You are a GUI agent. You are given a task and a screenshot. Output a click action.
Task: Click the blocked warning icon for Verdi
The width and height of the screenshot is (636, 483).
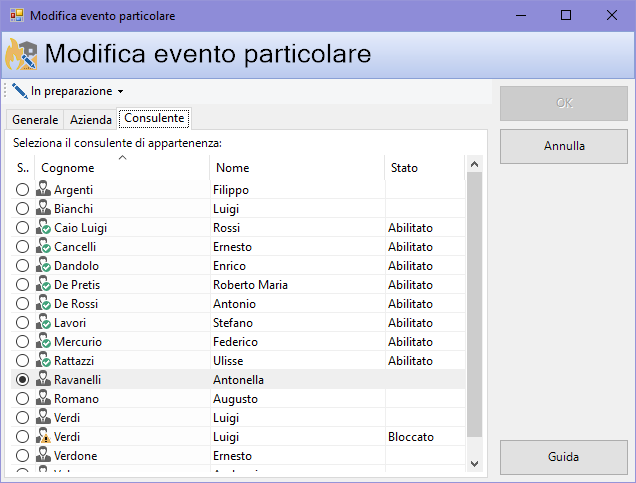tap(43, 437)
